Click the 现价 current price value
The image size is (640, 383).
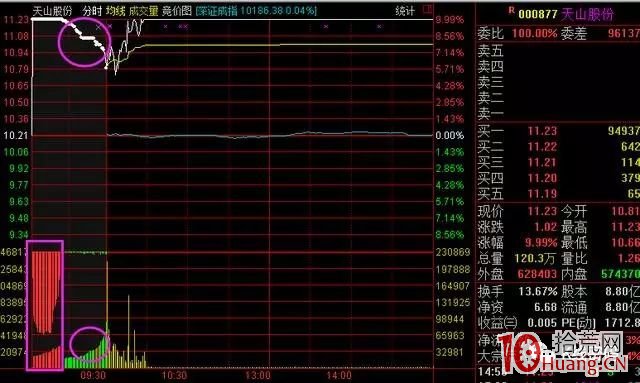[x=542, y=211]
